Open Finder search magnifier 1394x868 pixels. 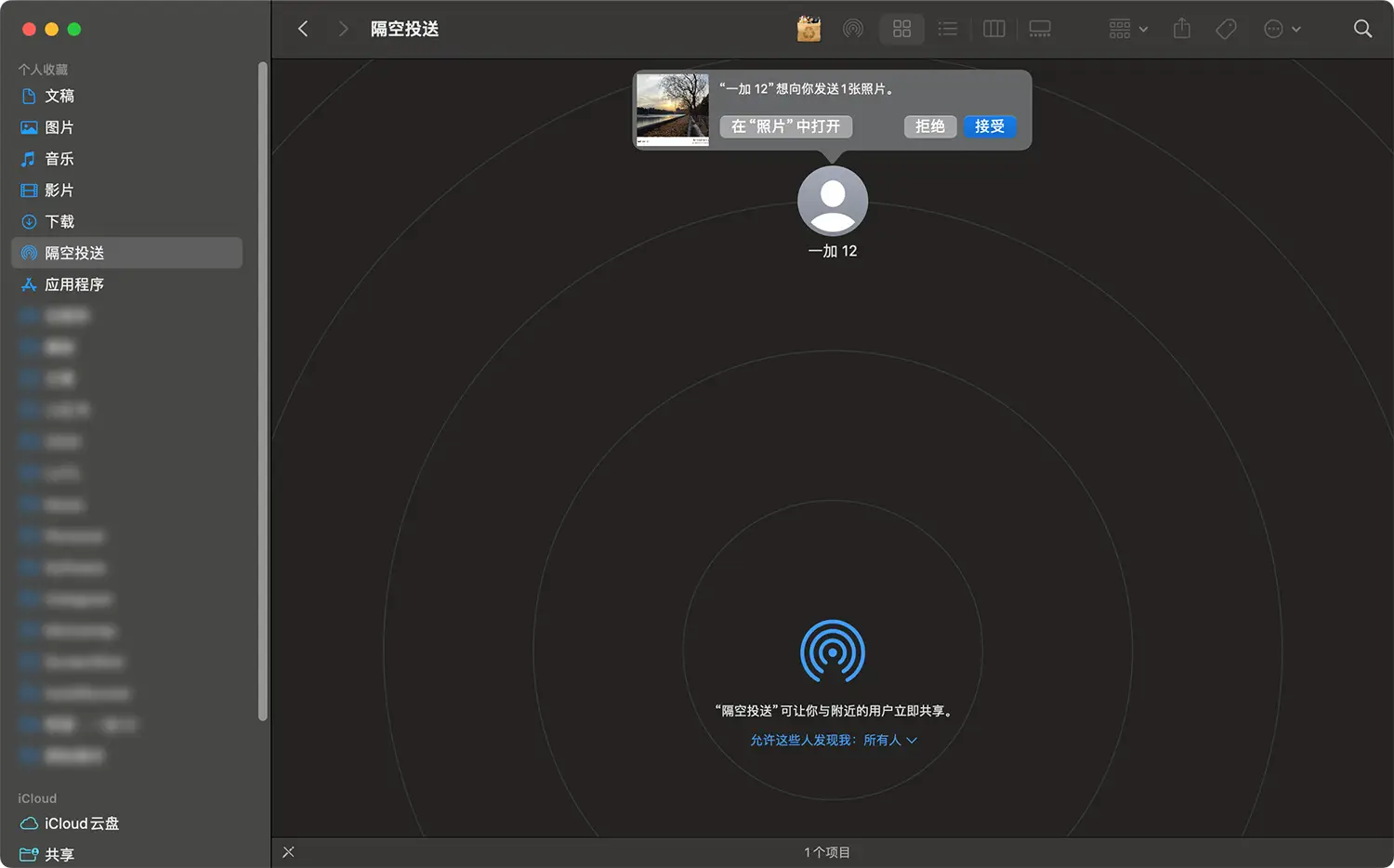[1362, 29]
